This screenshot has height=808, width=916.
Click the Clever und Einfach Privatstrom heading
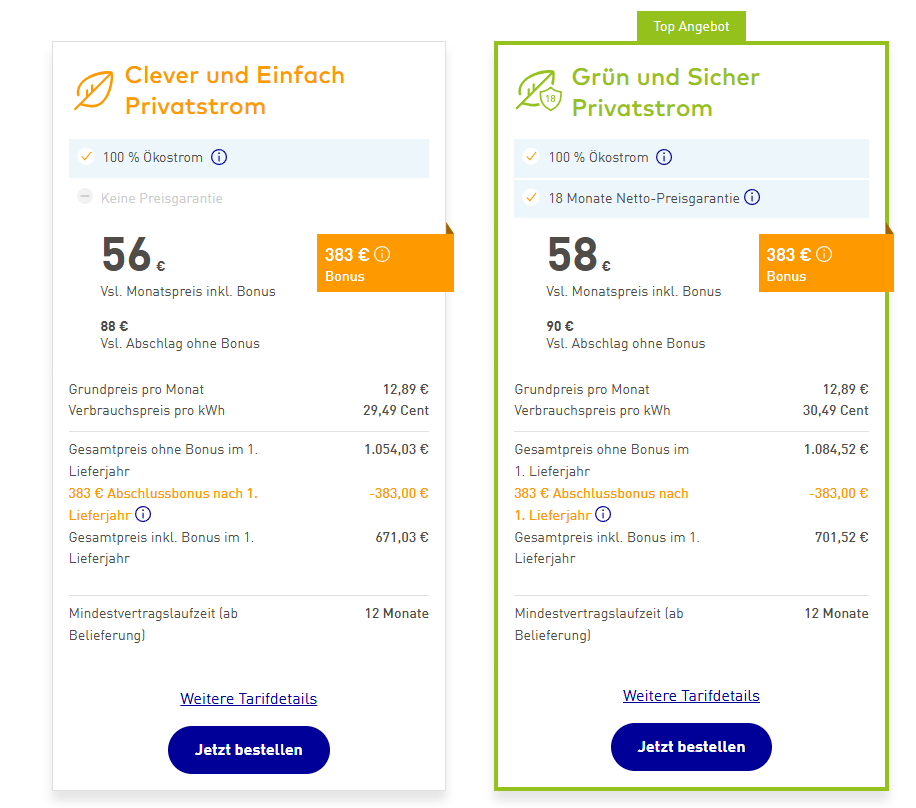coord(234,90)
